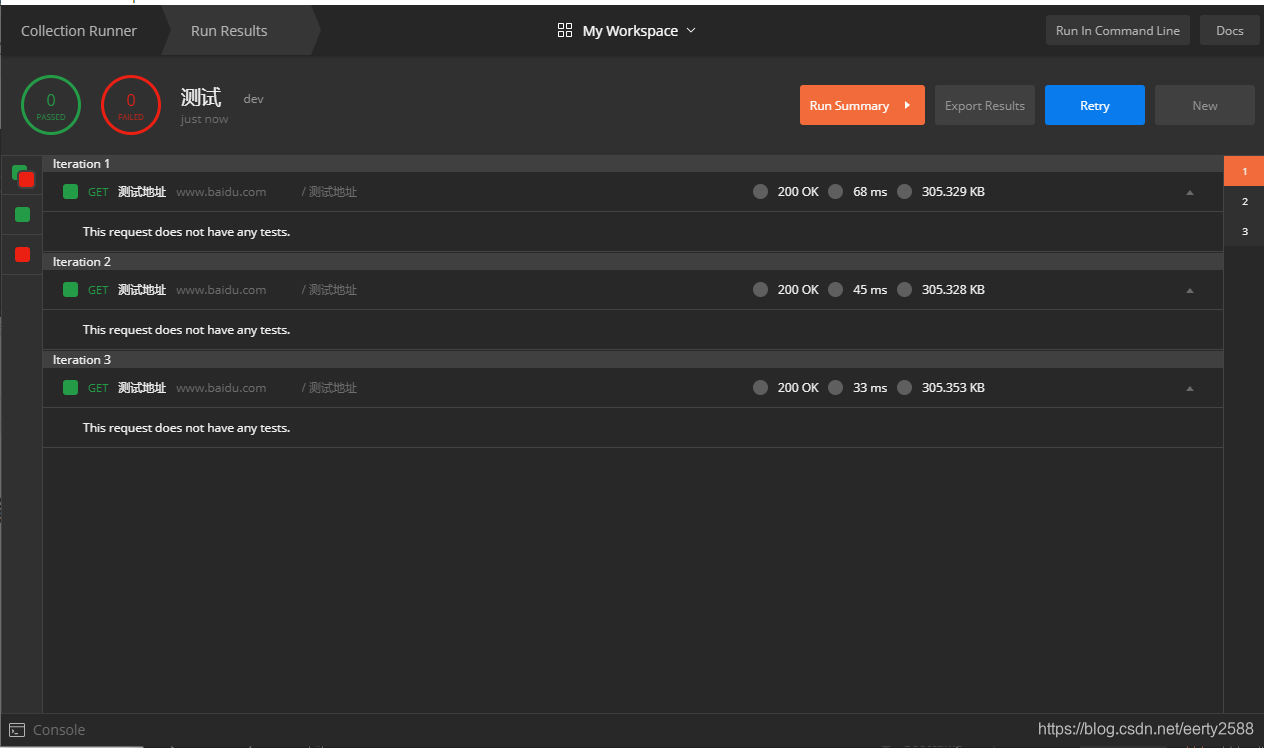Viewport: 1264px width, 748px height.
Task: Select the Iteration 2 header
Action: coord(633,262)
